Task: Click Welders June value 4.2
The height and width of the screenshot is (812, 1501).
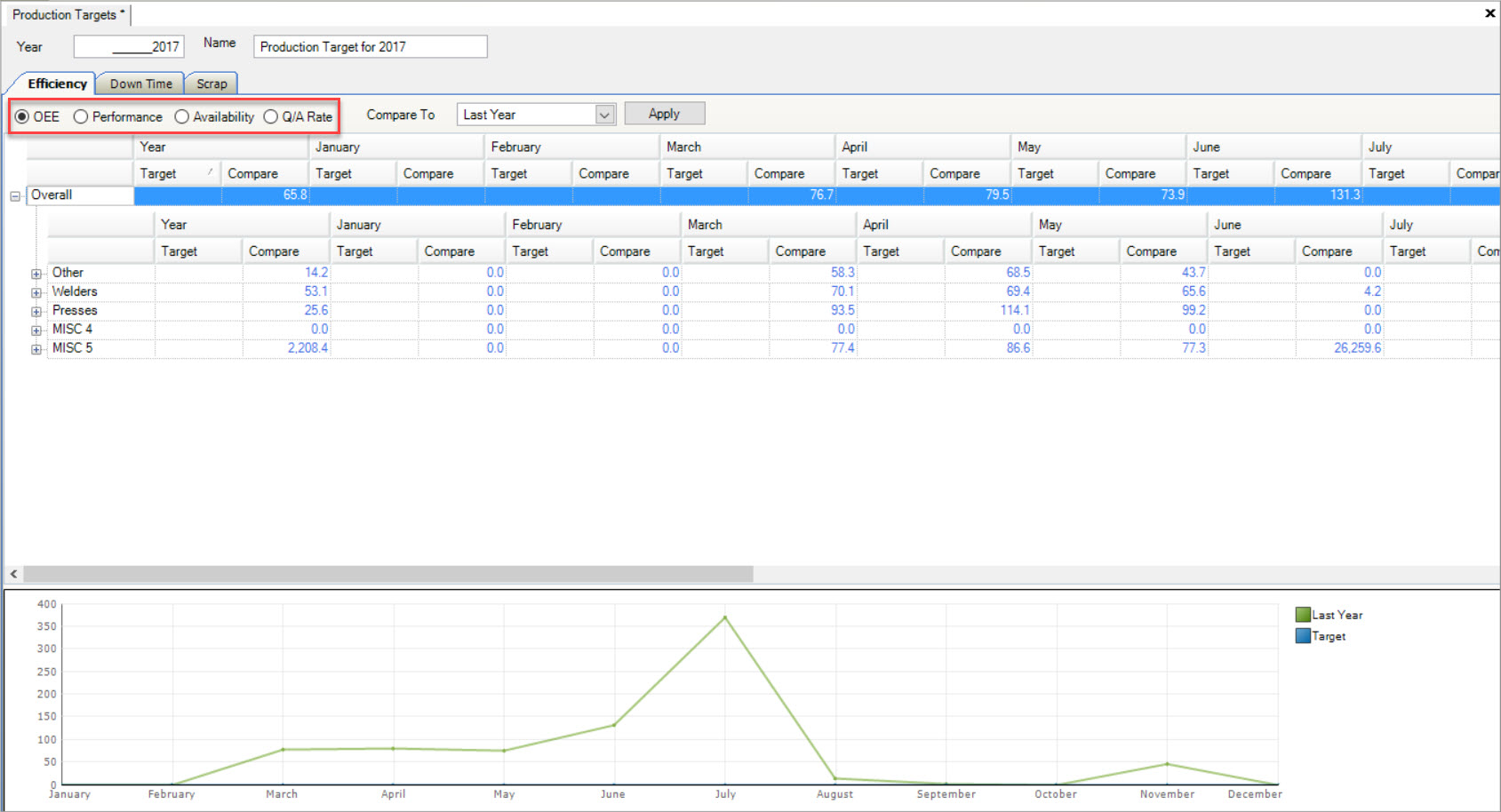Action: 1372,291
